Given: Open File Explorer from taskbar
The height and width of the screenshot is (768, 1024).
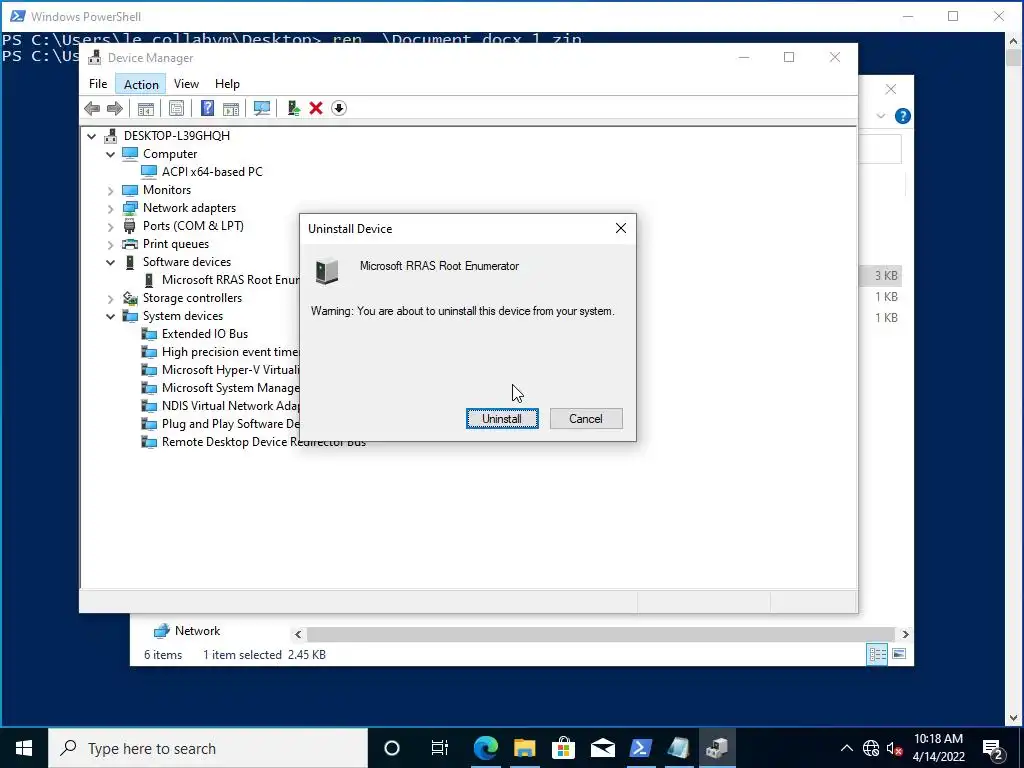Looking at the screenshot, I should (524, 748).
